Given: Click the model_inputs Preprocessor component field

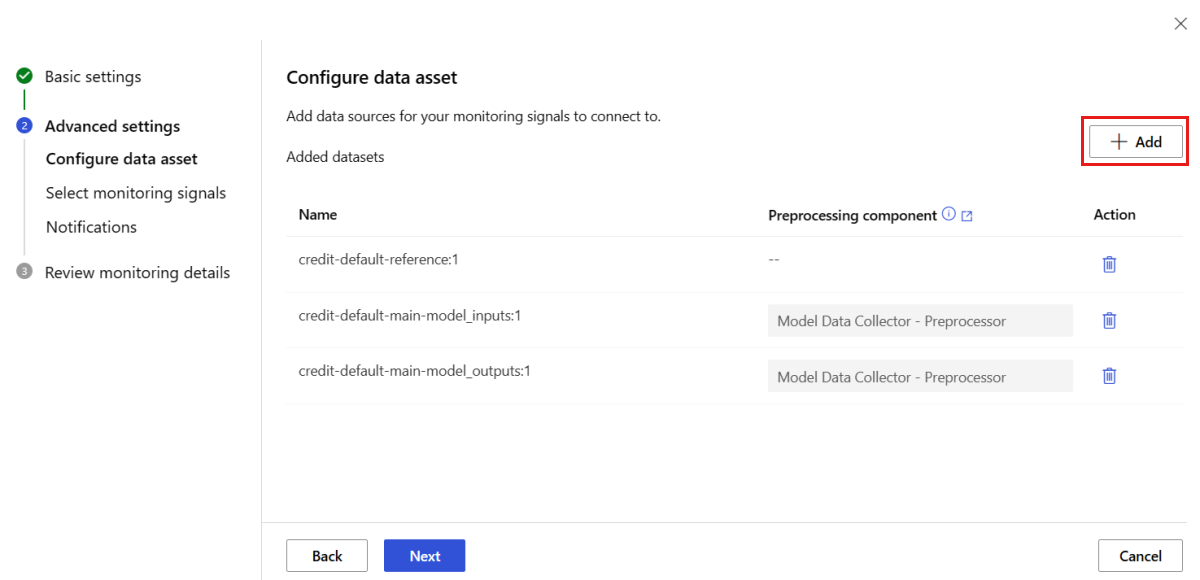Looking at the screenshot, I should (x=920, y=321).
